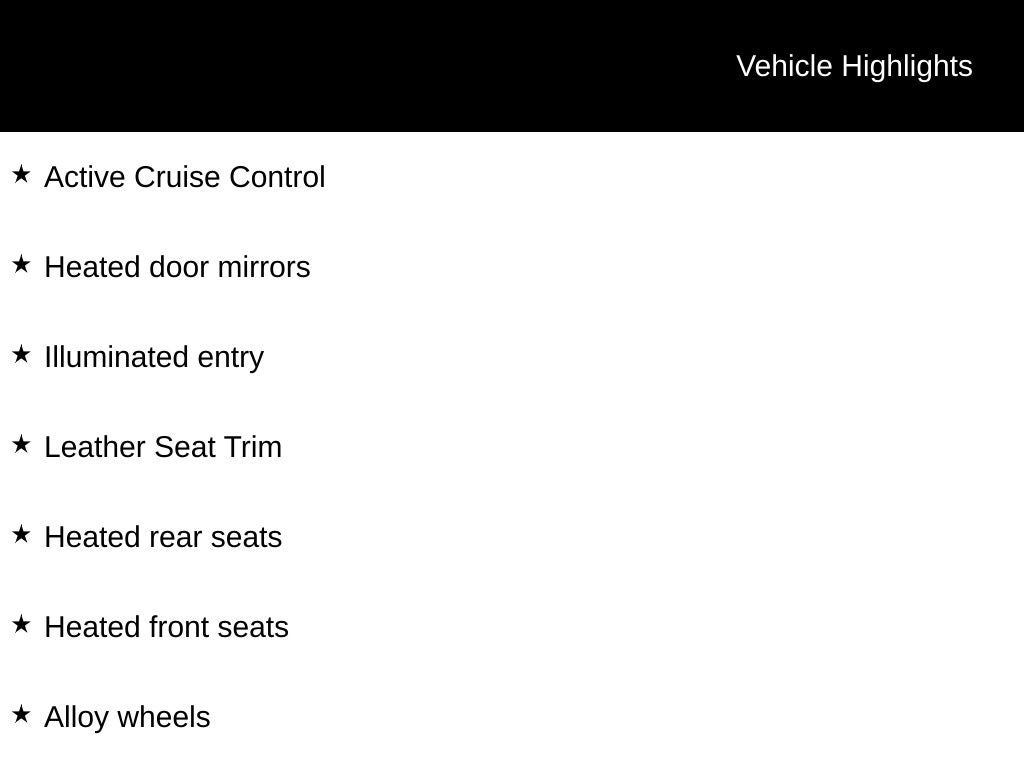Select the Heated front seats list item

(166, 627)
